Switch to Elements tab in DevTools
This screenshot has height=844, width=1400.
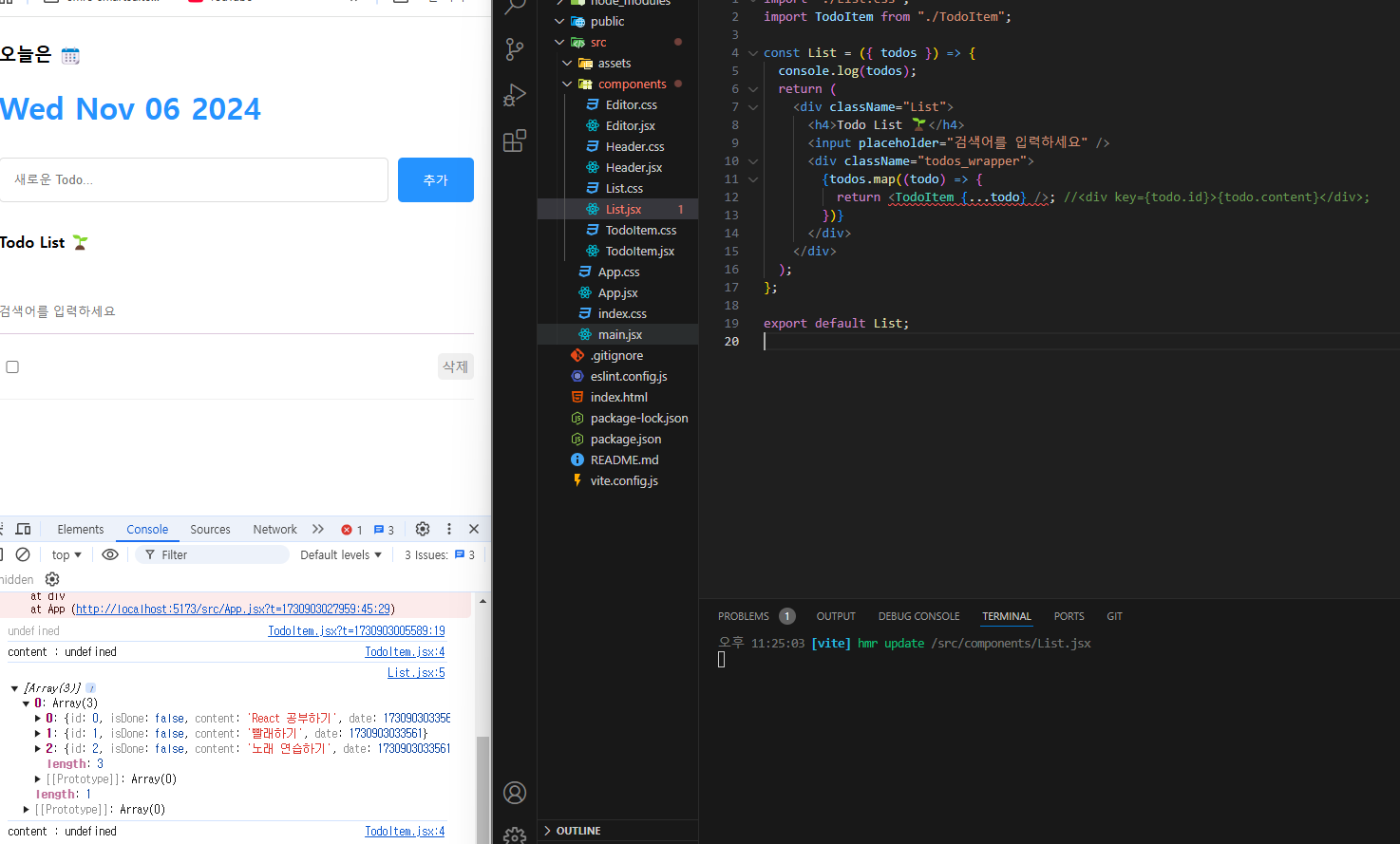pyautogui.click(x=81, y=529)
